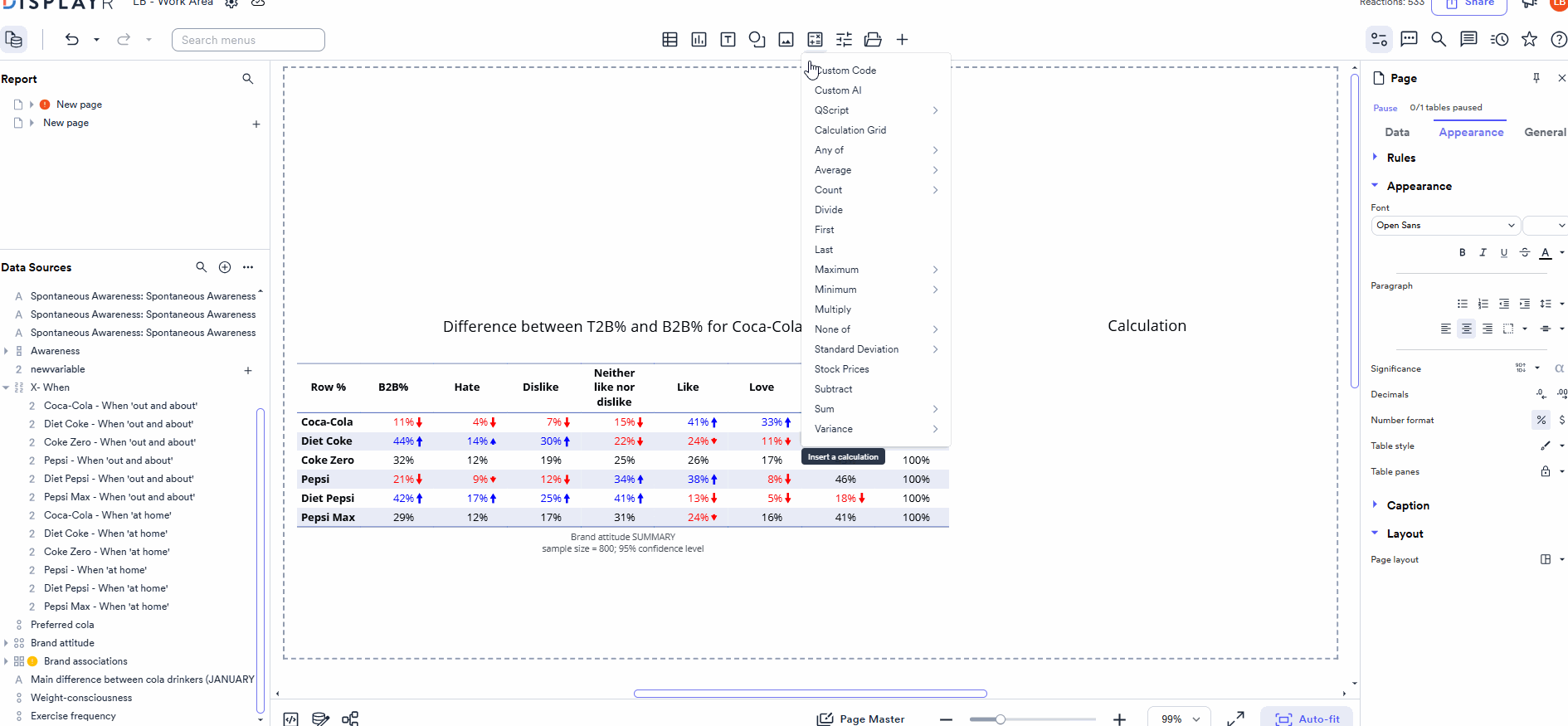The height and width of the screenshot is (726, 1568).
Task: Open the search magnifier in the top-right toolbar
Action: point(1439,39)
